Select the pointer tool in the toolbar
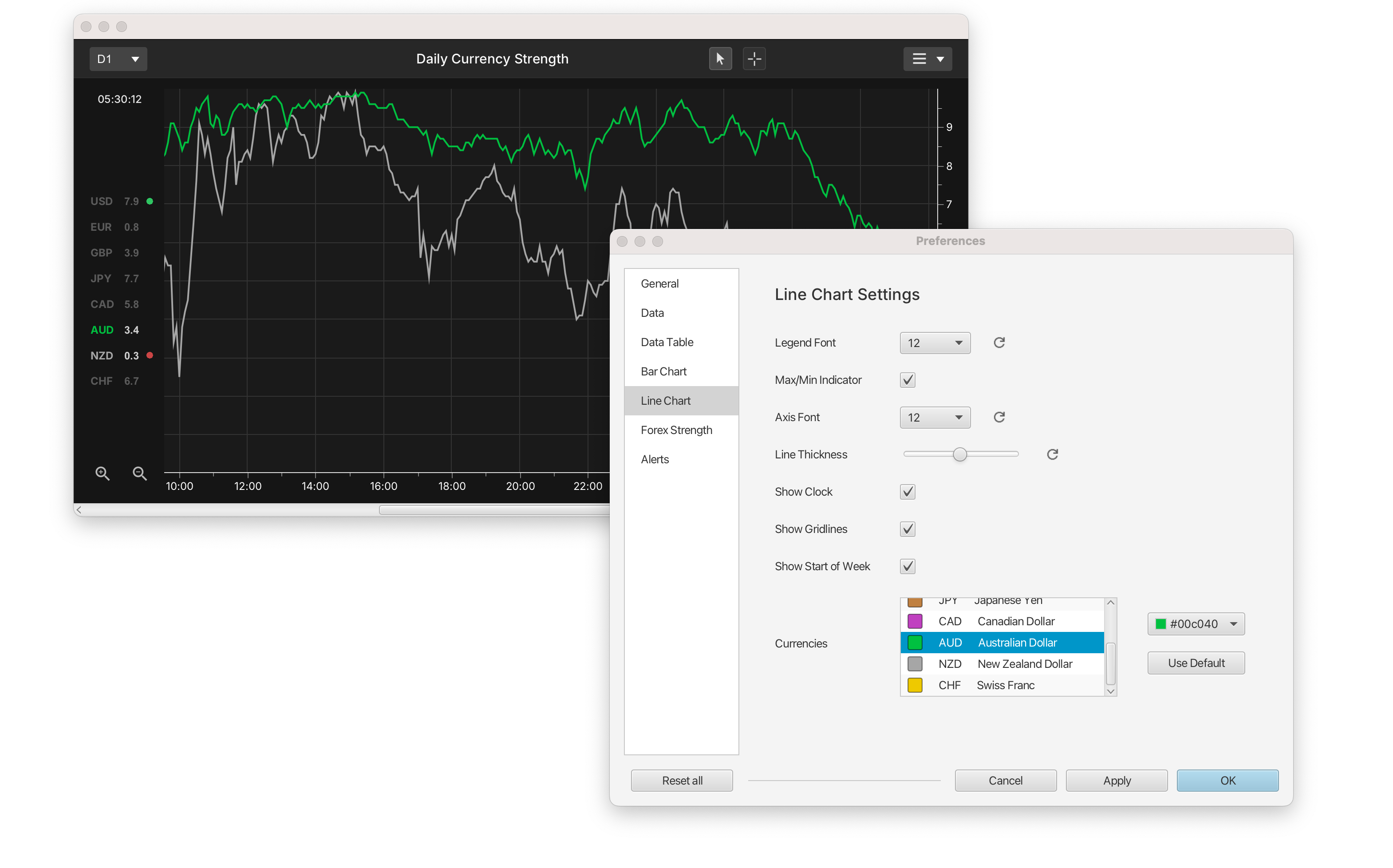This screenshot has height=868, width=1393. coord(720,59)
